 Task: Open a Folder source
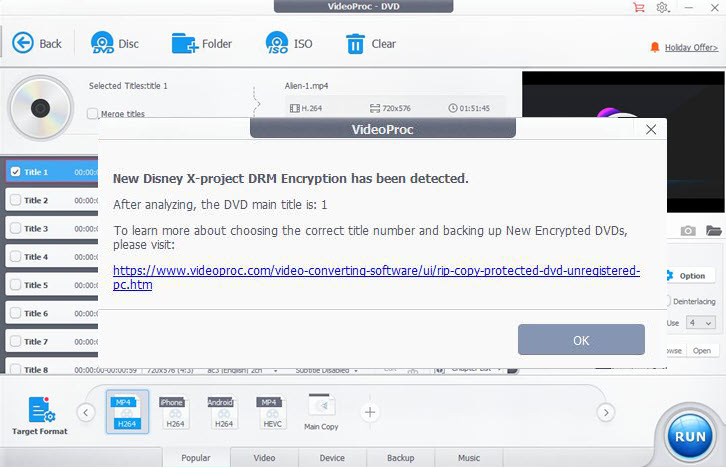point(185,44)
